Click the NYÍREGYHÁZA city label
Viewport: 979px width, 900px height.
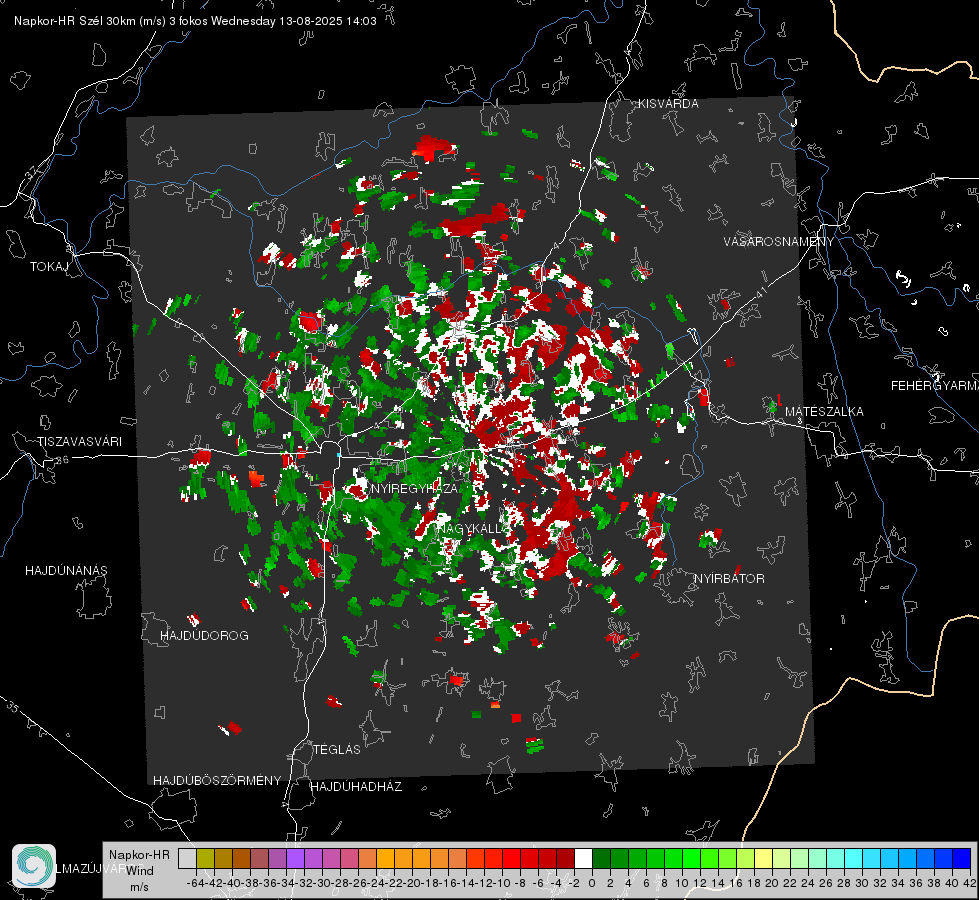(414, 488)
